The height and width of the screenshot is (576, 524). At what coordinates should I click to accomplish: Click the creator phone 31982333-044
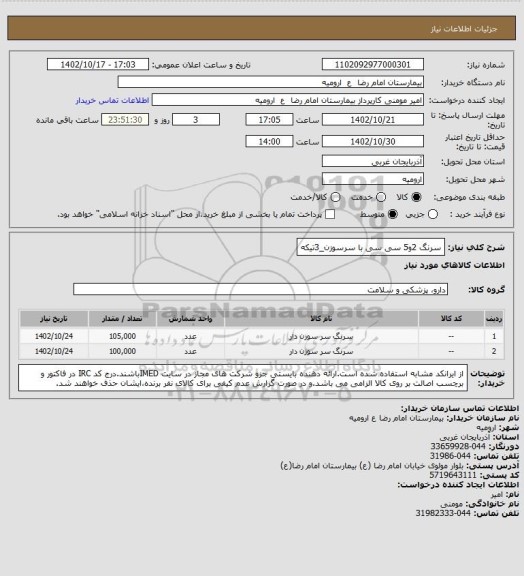coord(443,514)
